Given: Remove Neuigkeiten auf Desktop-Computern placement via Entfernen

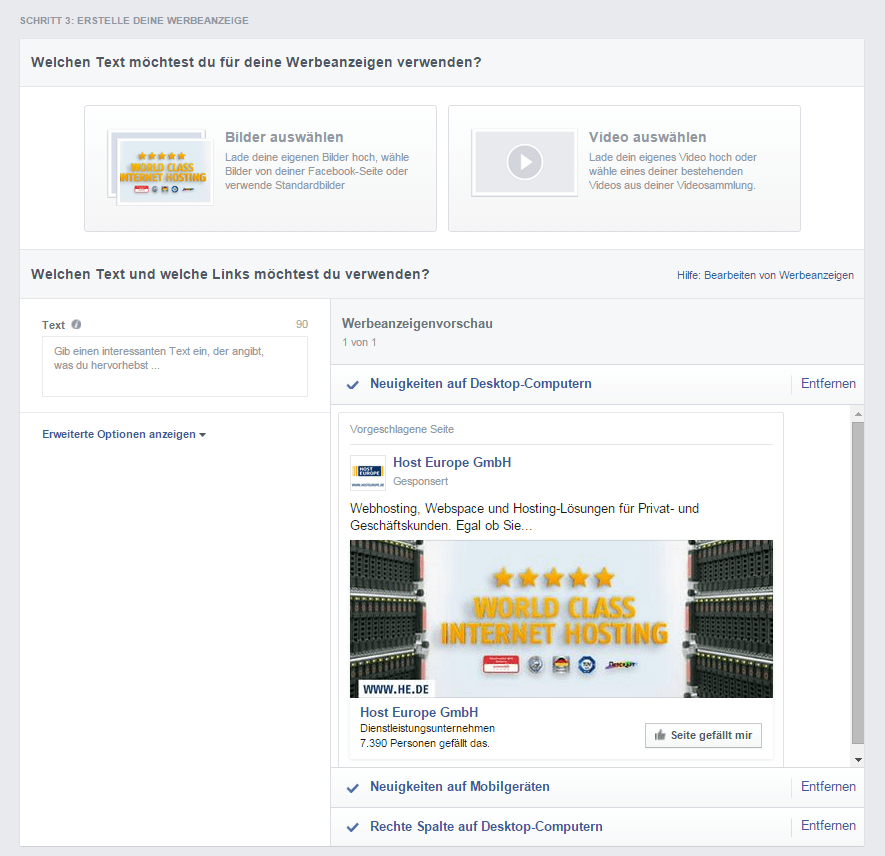Looking at the screenshot, I should coord(828,384).
